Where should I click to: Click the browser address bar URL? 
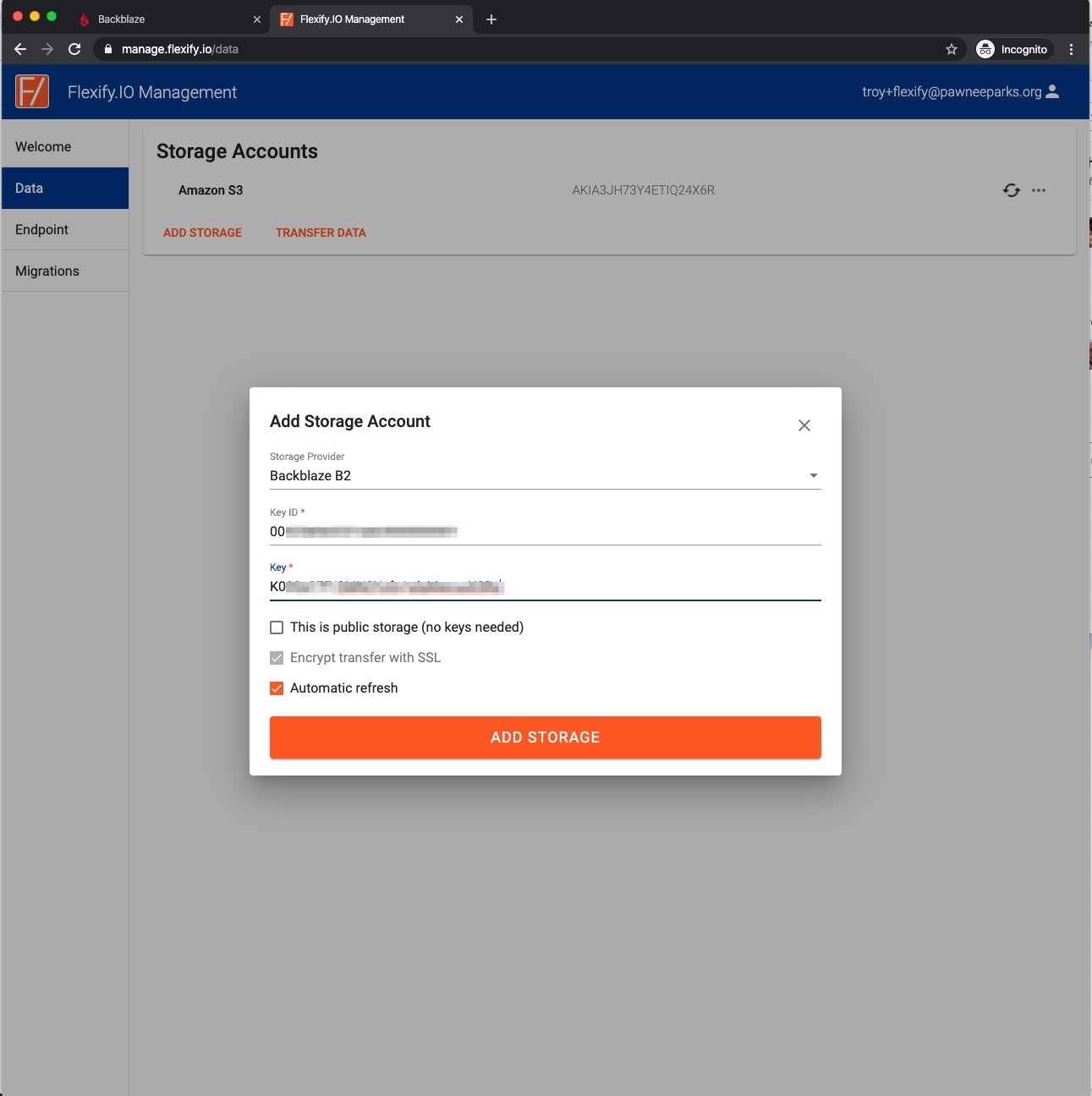click(179, 49)
